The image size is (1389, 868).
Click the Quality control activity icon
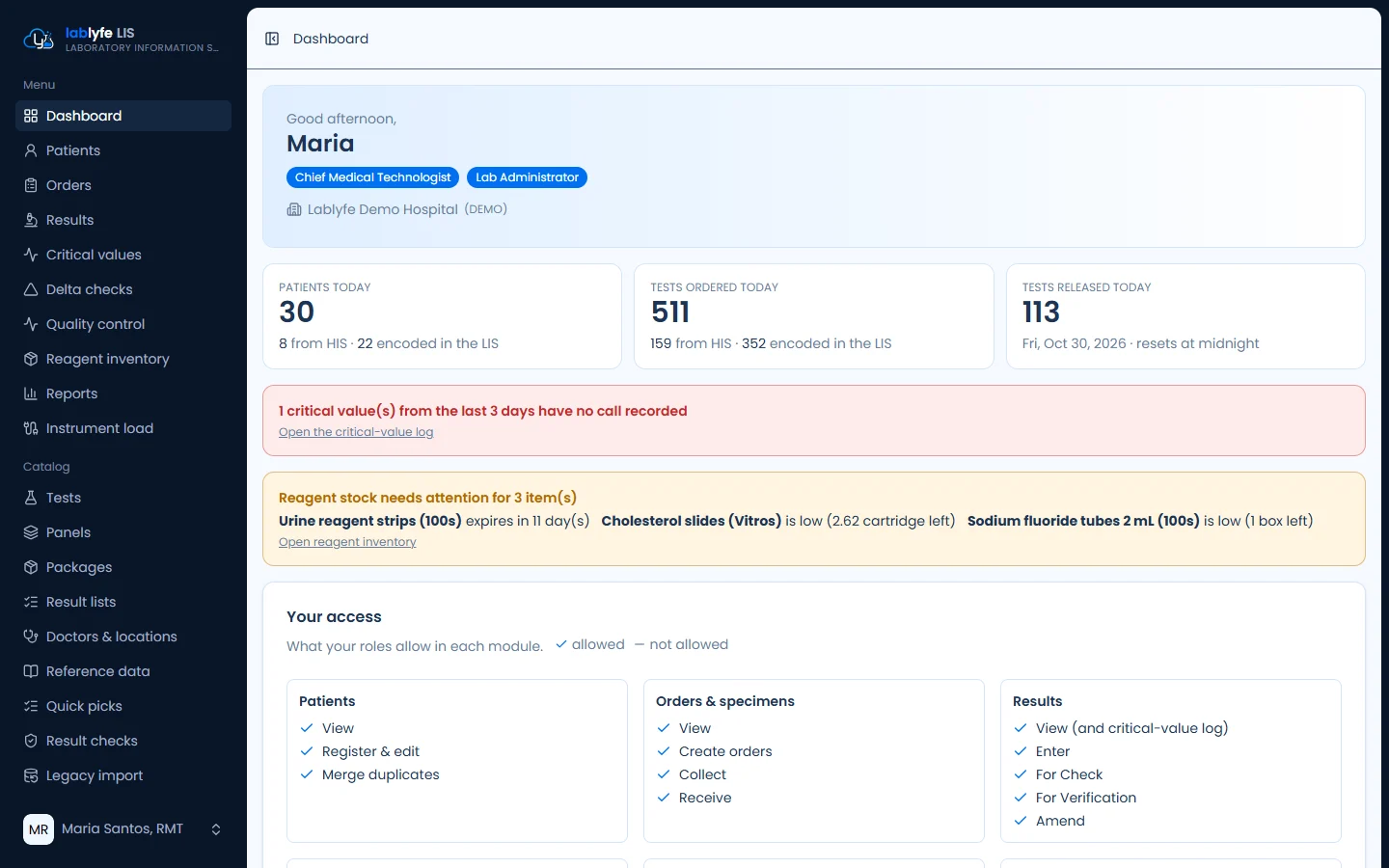pyautogui.click(x=31, y=324)
